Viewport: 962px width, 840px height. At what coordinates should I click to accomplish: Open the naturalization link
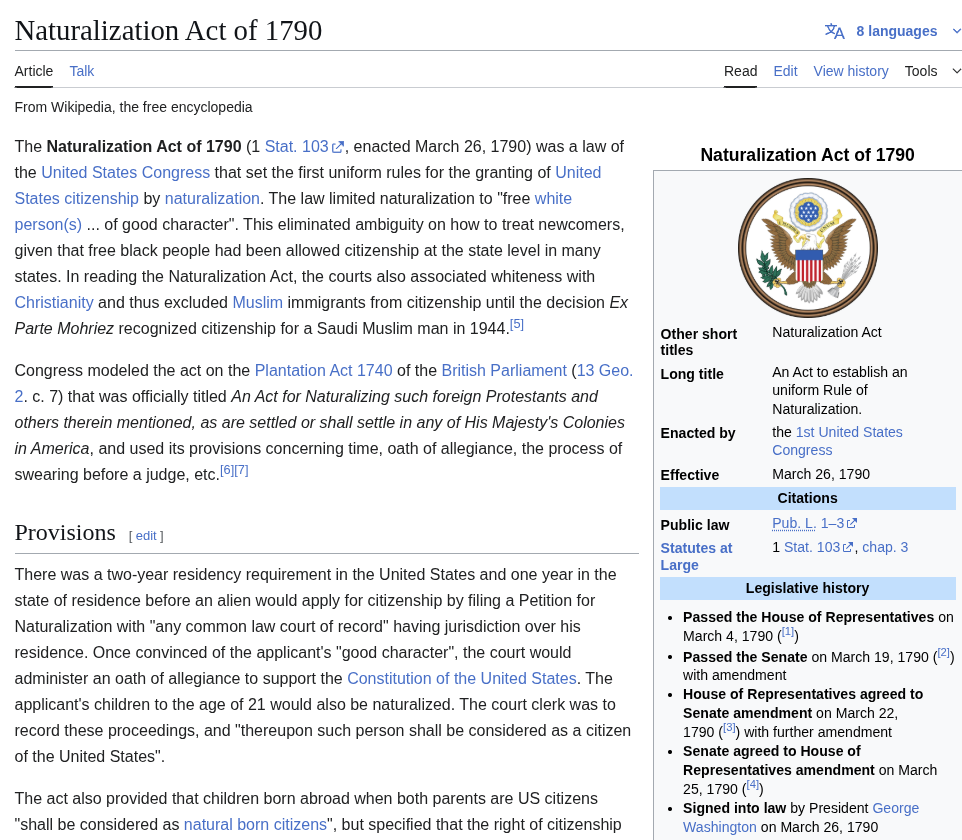[x=212, y=199]
